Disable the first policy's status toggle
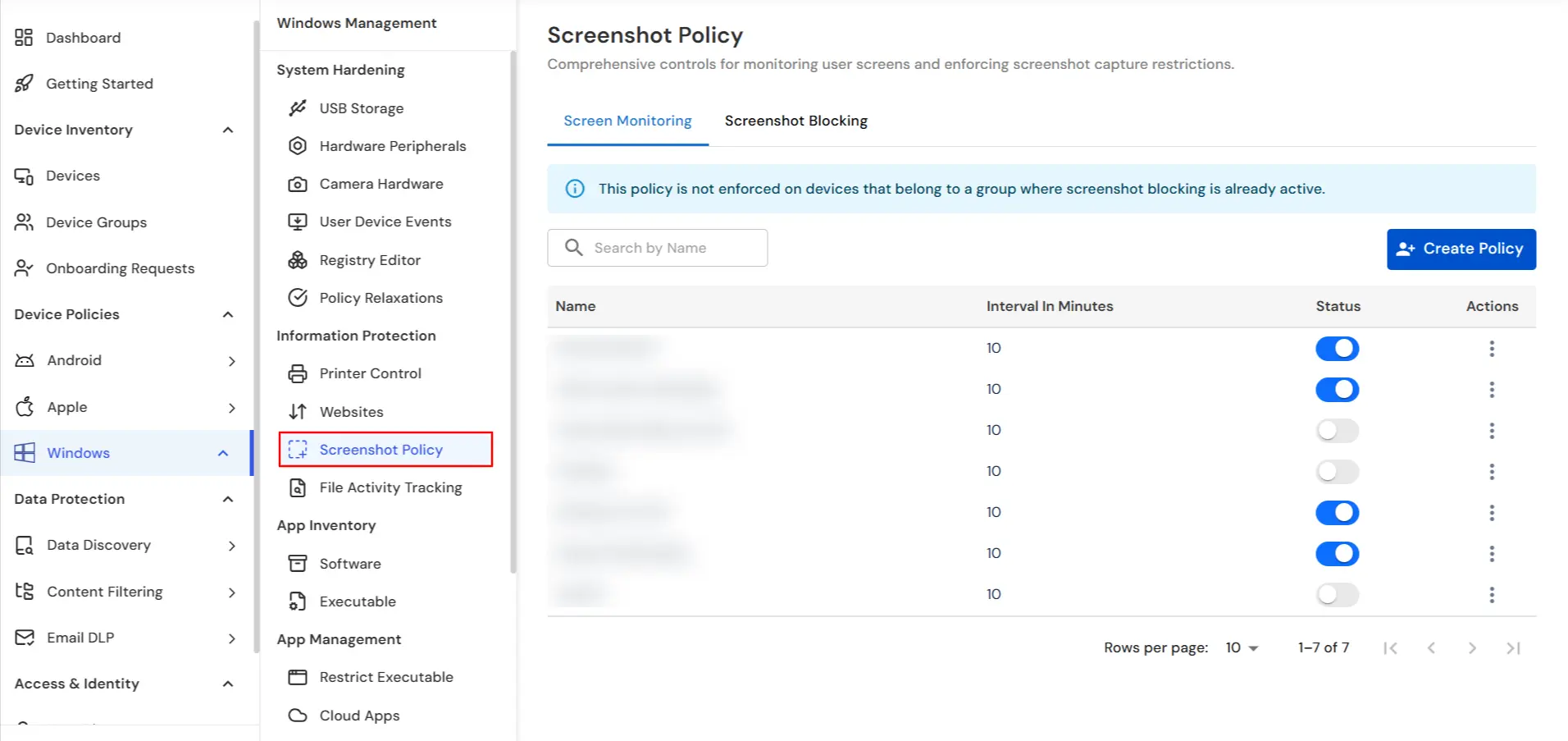This screenshot has height=741, width=1568. coord(1337,348)
